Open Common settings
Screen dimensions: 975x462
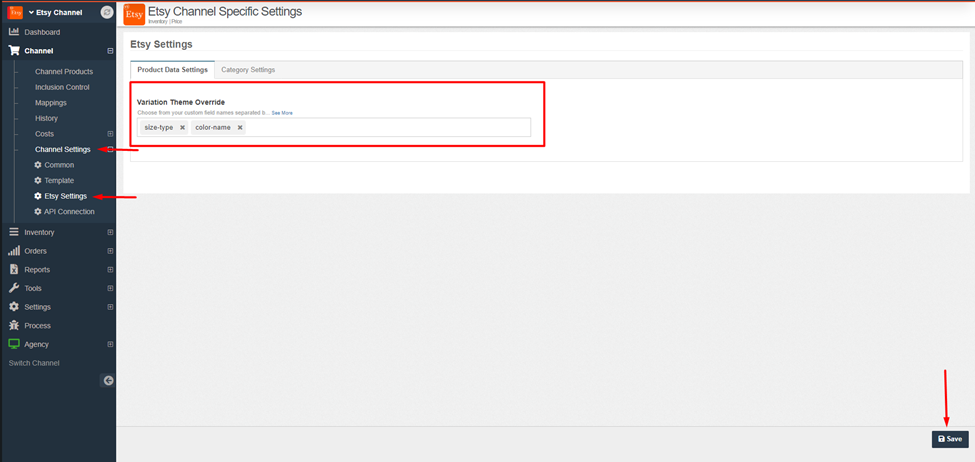tap(59, 165)
